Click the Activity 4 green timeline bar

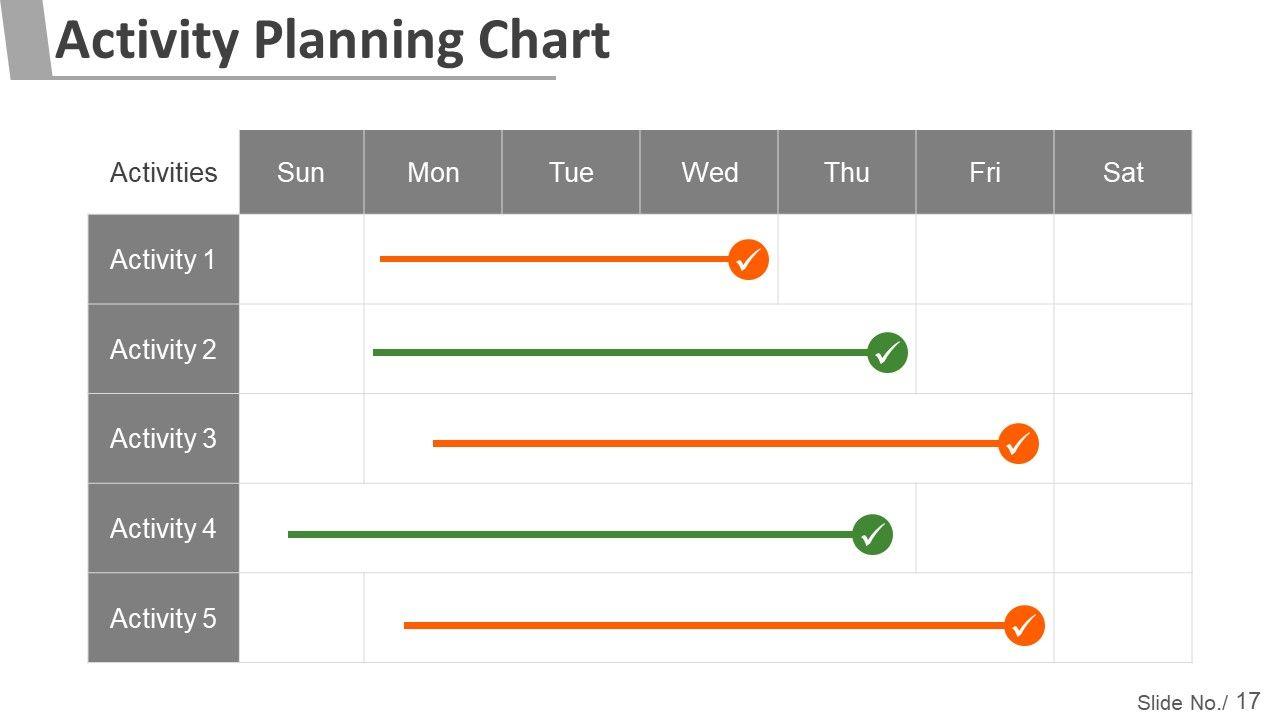click(570, 534)
